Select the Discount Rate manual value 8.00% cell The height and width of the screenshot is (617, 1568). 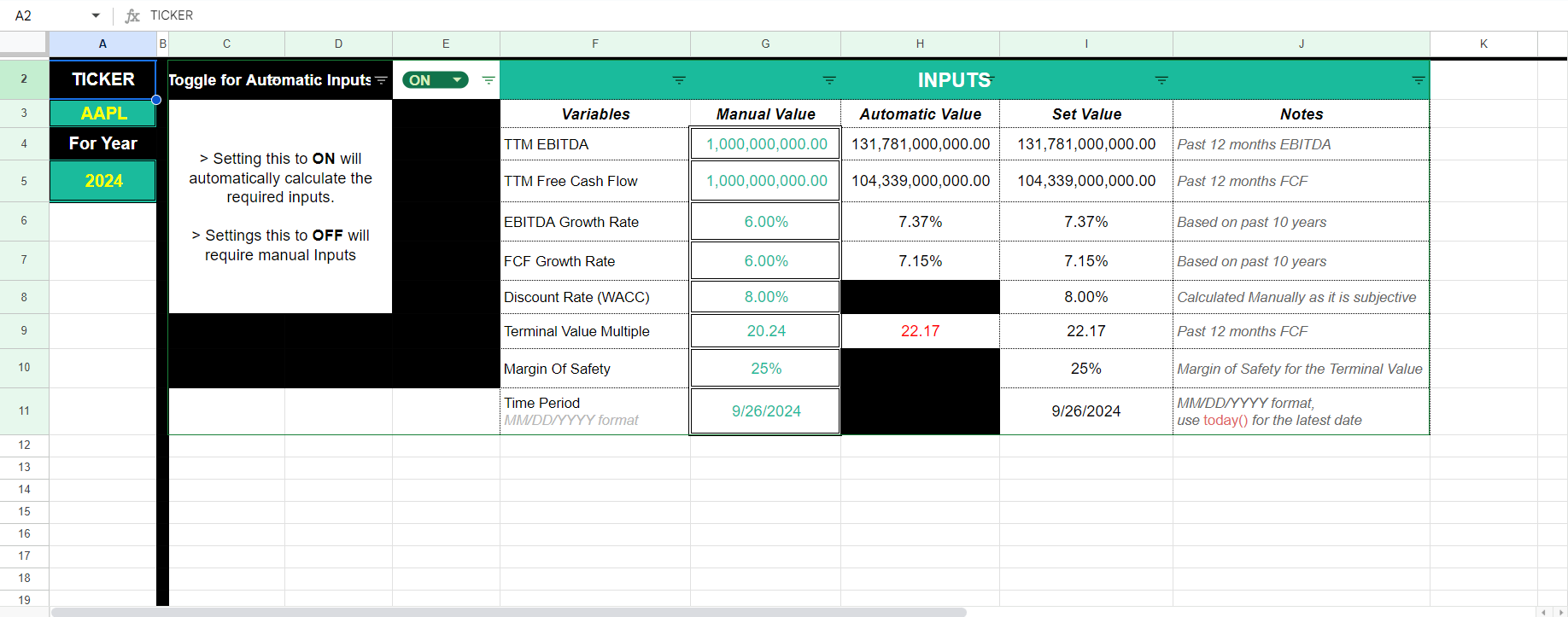coord(765,297)
